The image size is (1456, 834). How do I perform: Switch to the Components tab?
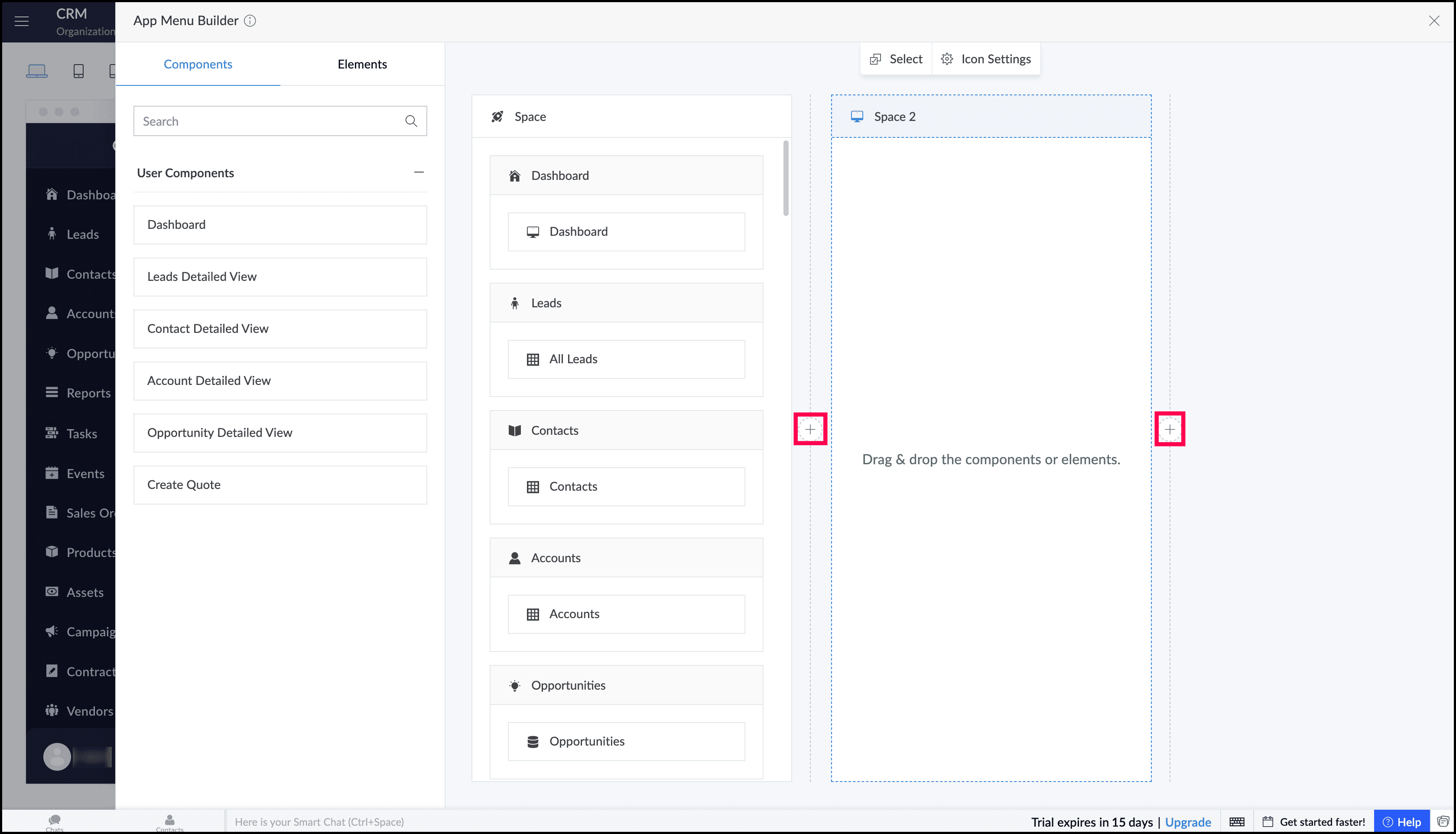[x=198, y=64]
